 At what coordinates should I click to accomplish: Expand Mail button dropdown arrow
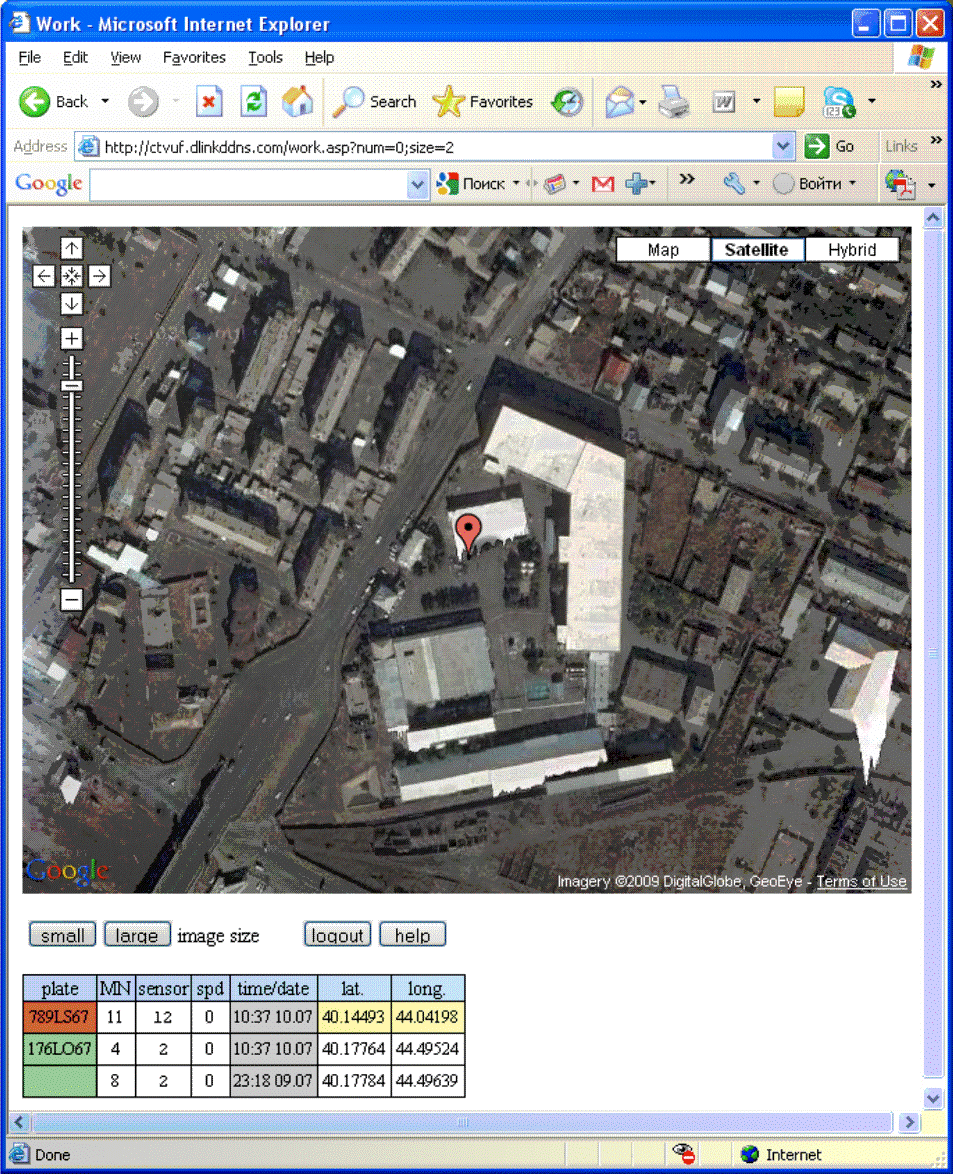pos(642,101)
